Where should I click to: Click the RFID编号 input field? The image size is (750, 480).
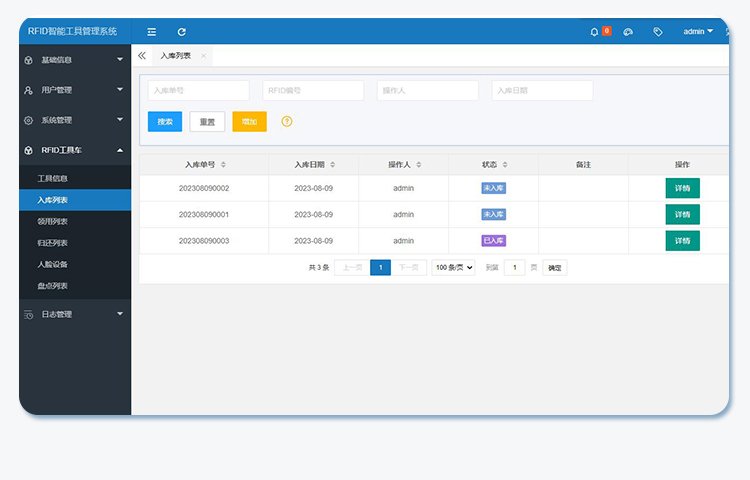313,91
